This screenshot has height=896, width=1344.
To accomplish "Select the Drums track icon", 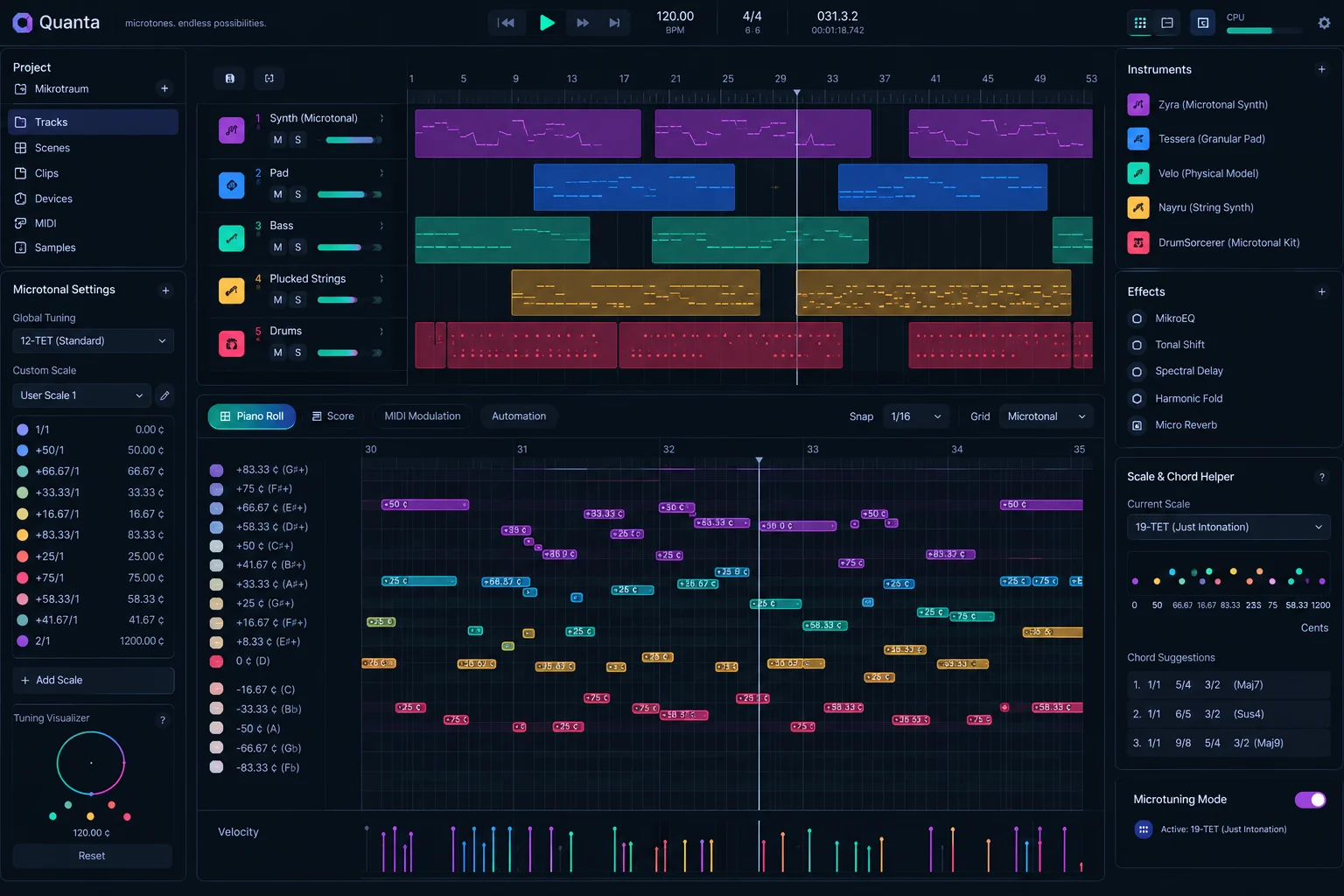I will (231, 344).
